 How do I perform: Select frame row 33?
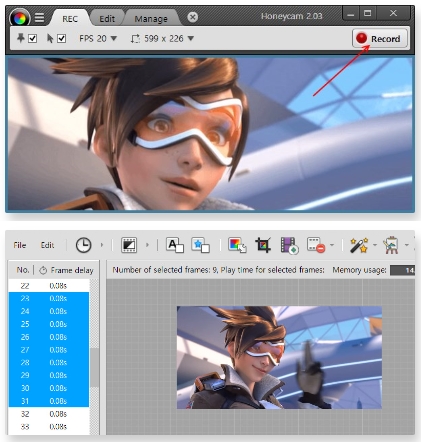pos(49,427)
